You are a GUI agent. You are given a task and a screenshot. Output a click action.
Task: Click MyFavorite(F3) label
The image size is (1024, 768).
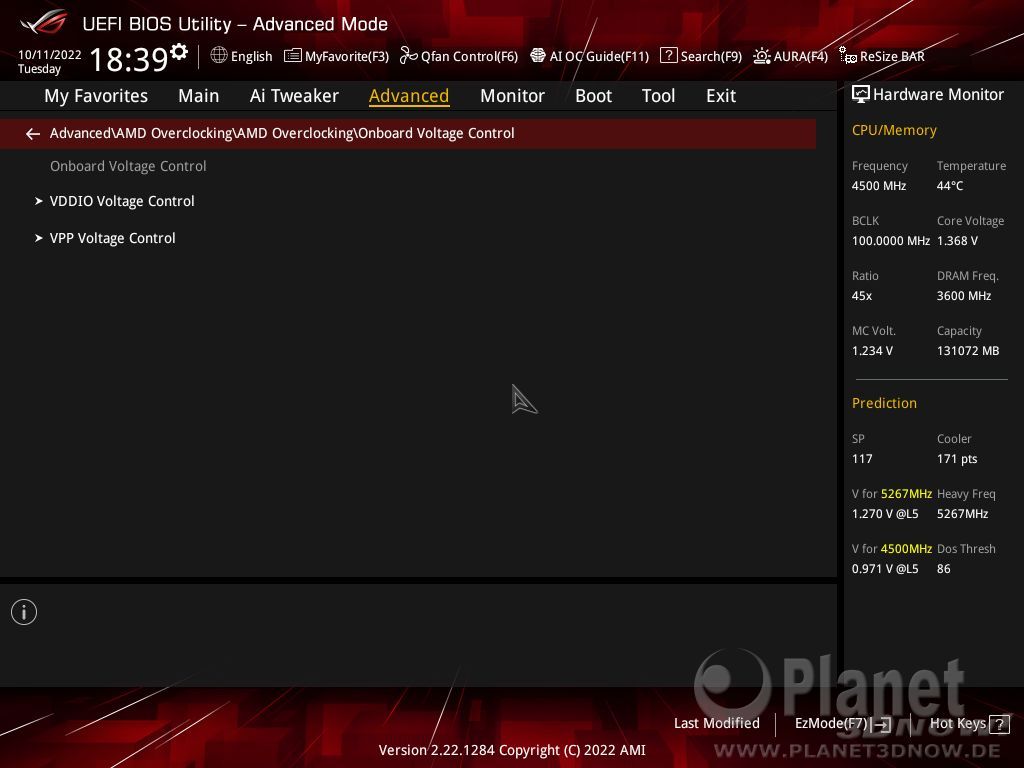(347, 56)
